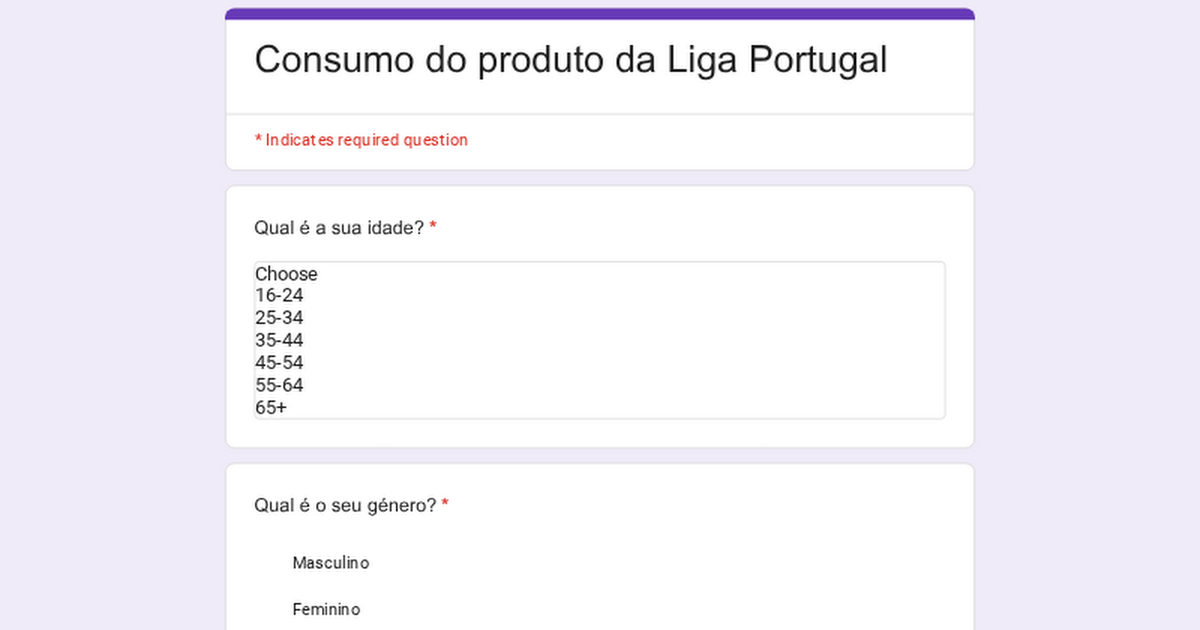Select the 16-24 age option
The image size is (1200, 630).
tap(279, 296)
